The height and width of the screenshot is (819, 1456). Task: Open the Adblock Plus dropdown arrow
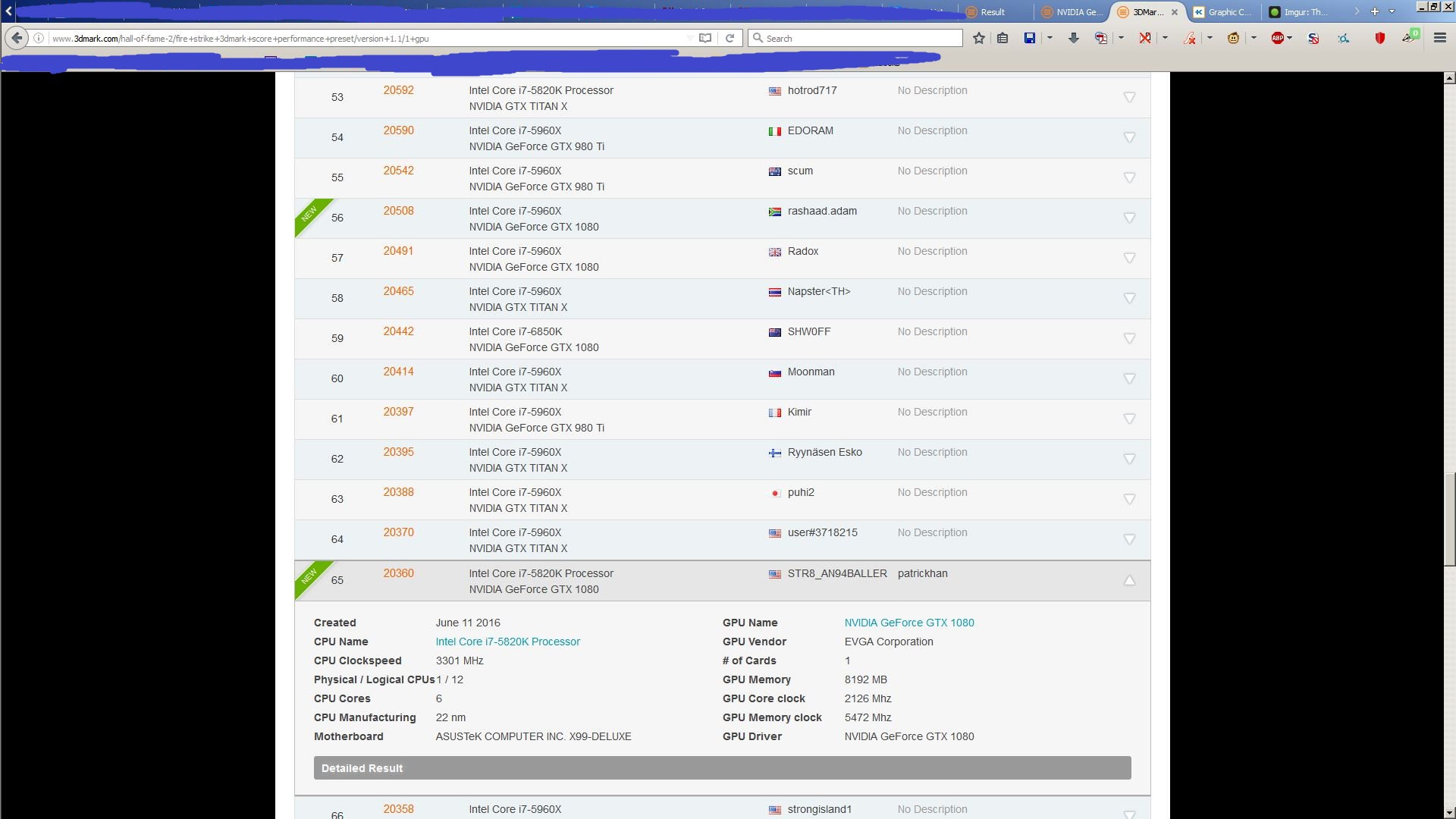pyautogui.click(x=1289, y=38)
